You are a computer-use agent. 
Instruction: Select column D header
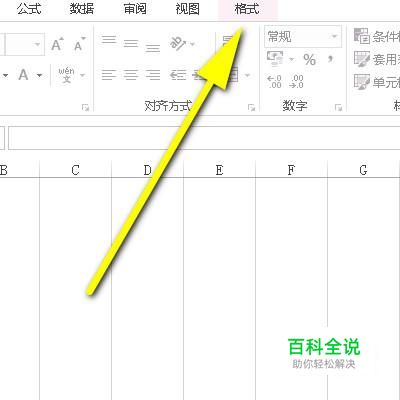147,170
